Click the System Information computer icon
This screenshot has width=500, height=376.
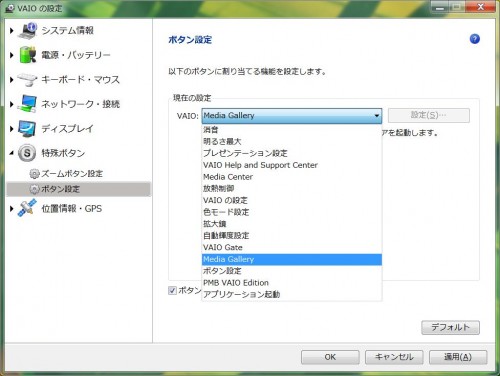pos(28,30)
